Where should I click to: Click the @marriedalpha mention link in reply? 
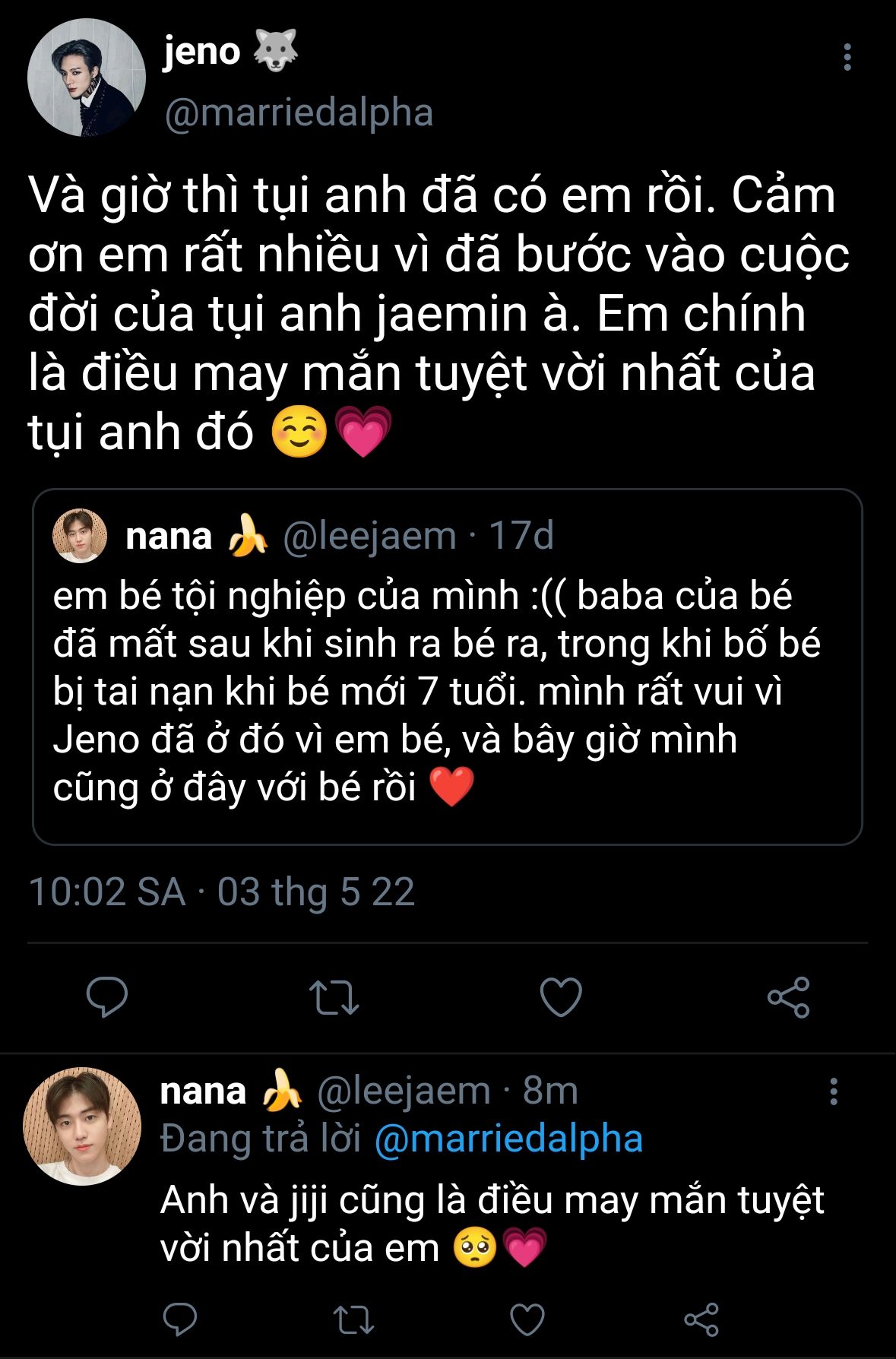pyautogui.click(x=508, y=1139)
